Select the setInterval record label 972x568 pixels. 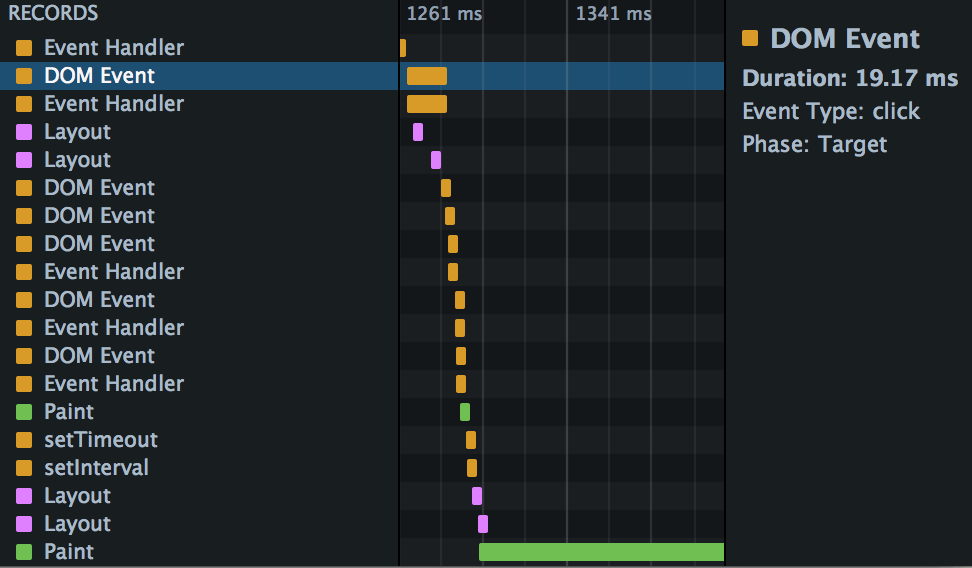(x=96, y=468)
